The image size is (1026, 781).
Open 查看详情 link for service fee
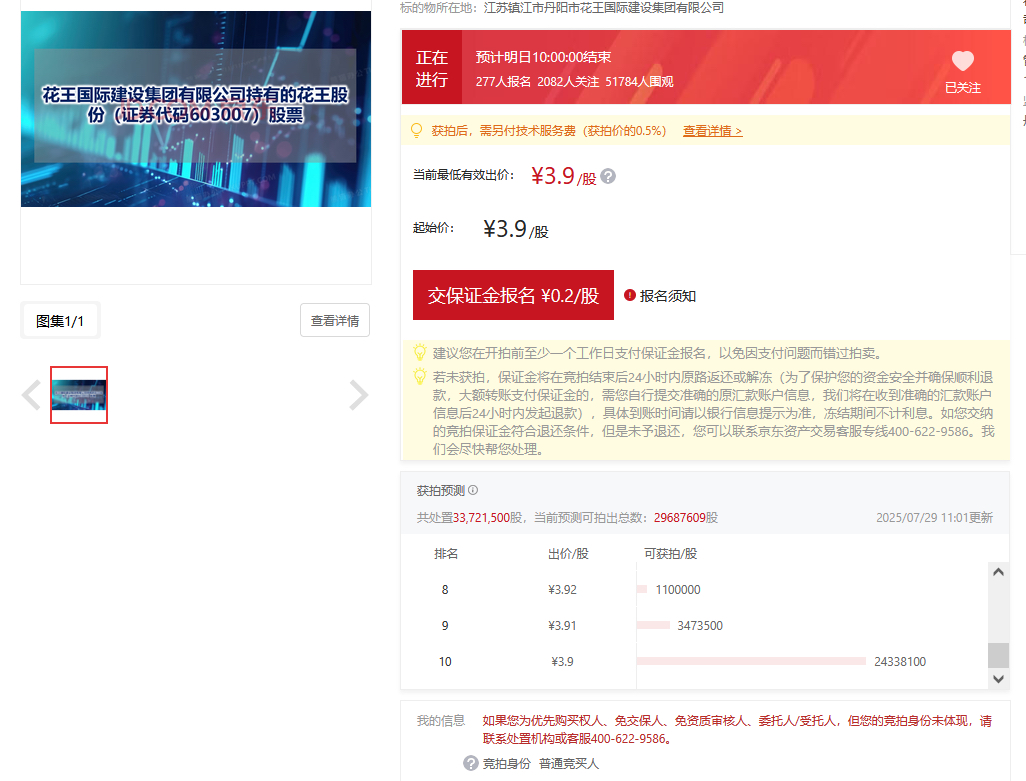click(x=713, y=131)
